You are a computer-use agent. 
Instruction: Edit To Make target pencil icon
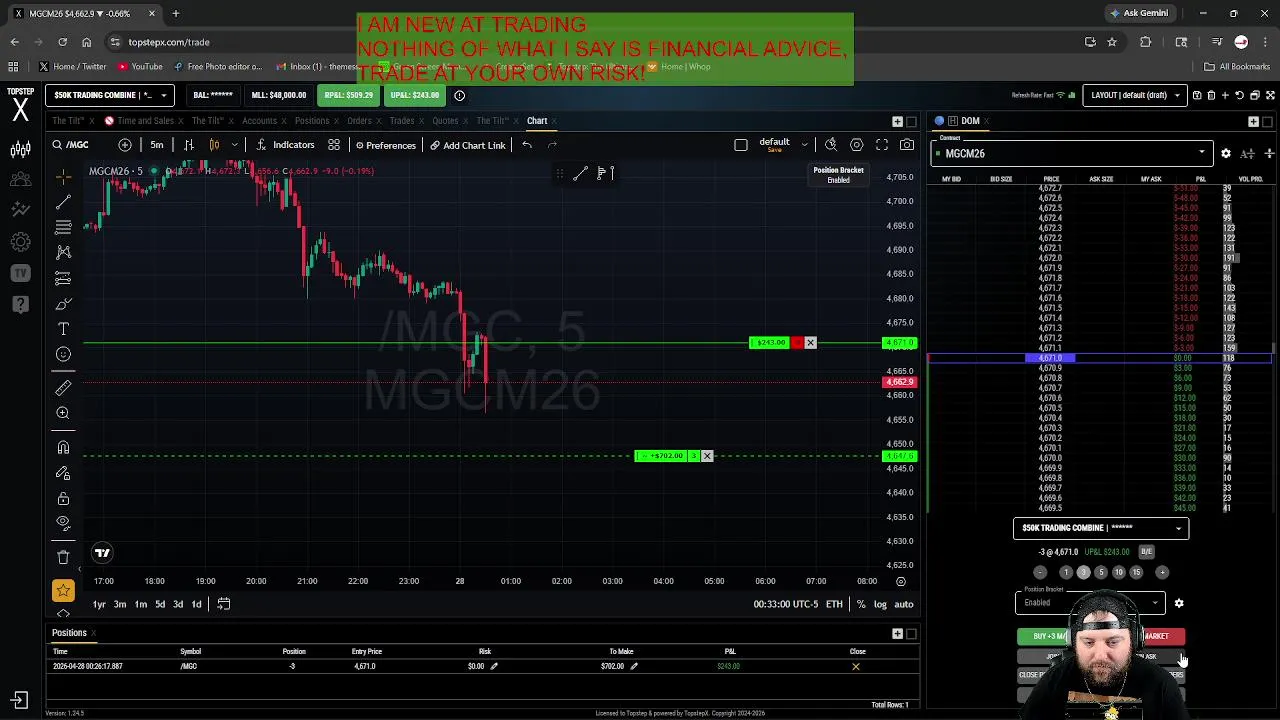pos(634,666)
